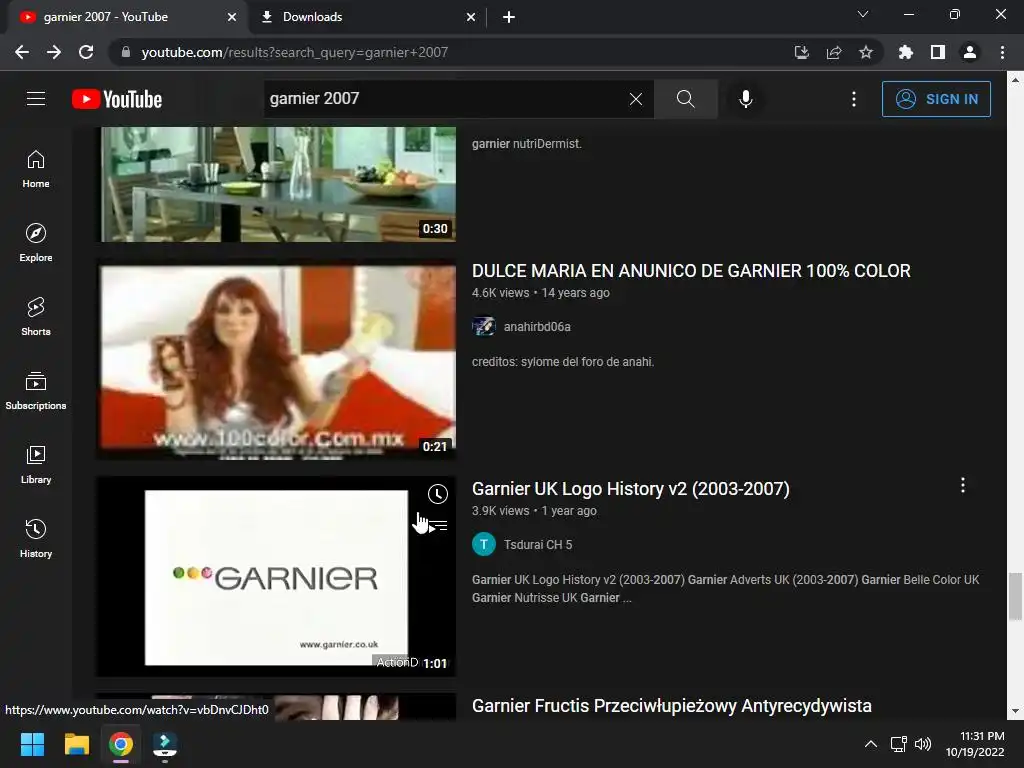
Task: Click scrollbar up arrow
Action: (1014, 81)
